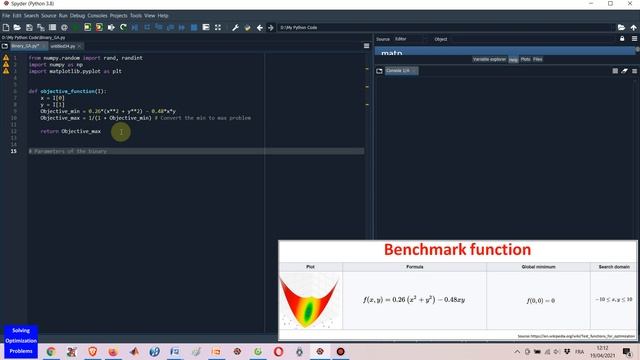Run file with green play button

(76, 27)
